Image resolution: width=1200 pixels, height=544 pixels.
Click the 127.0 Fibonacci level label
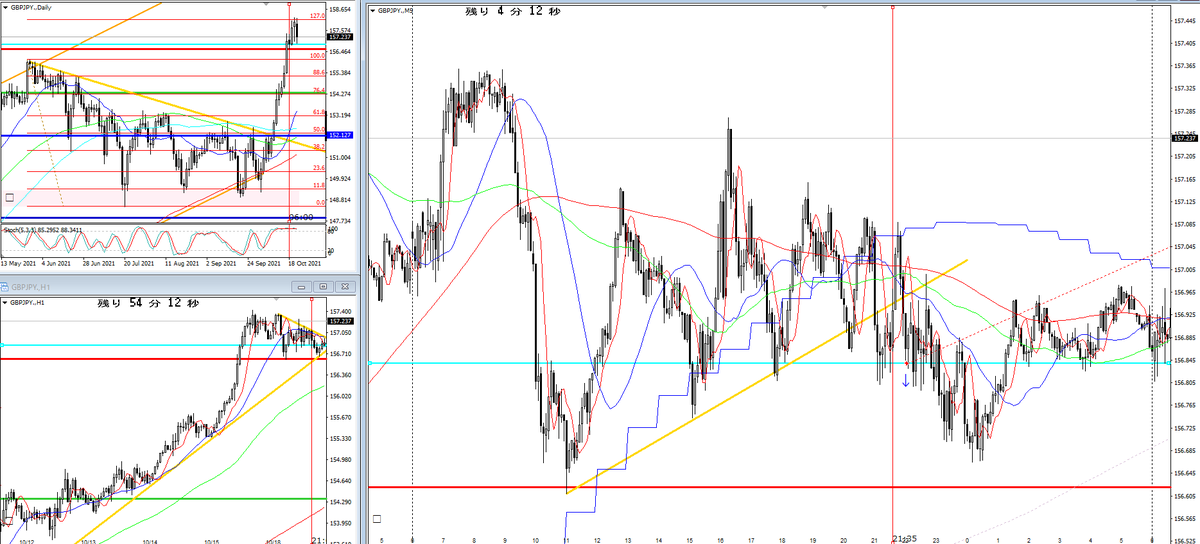click(317, 17)
